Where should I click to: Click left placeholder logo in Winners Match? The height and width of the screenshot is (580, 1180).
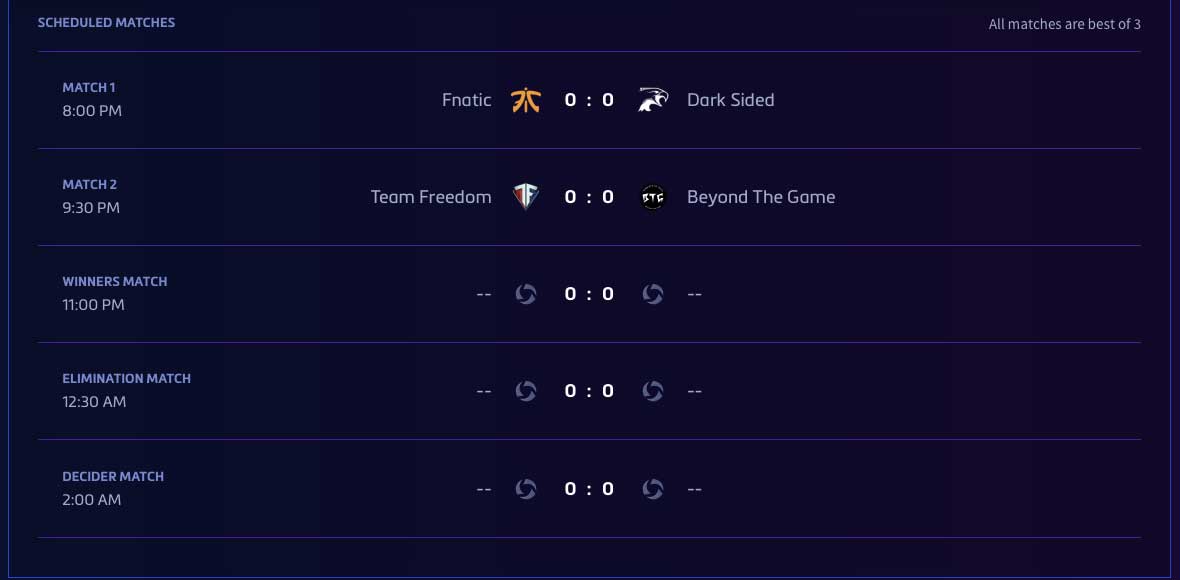click(525, 294)
